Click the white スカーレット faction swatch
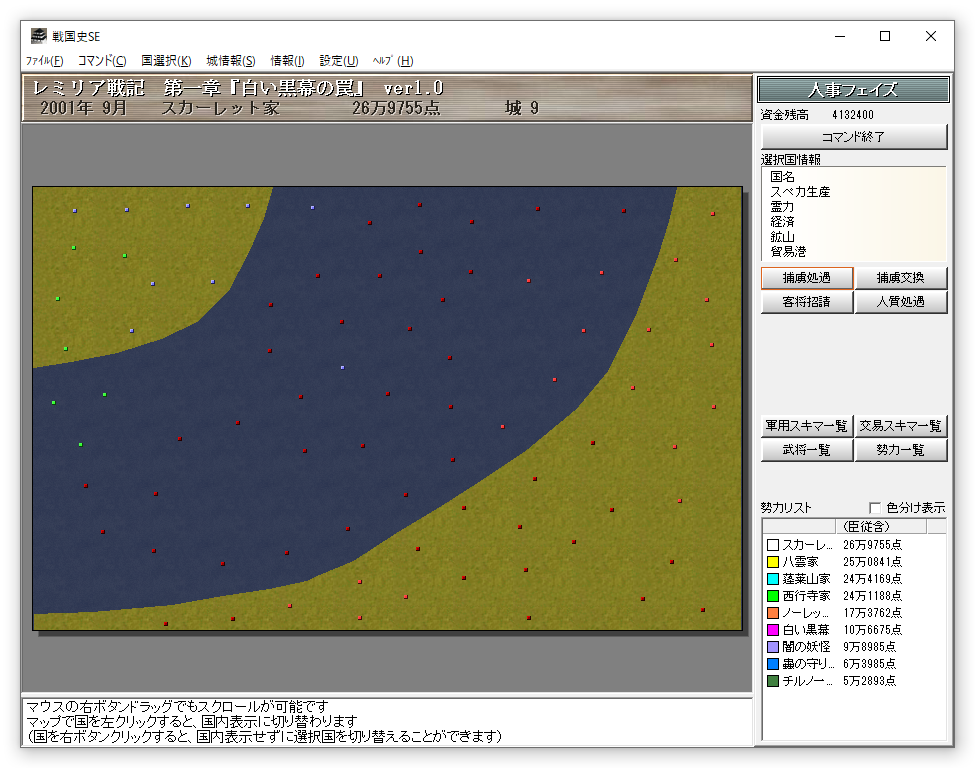 [x=772, y=546]
